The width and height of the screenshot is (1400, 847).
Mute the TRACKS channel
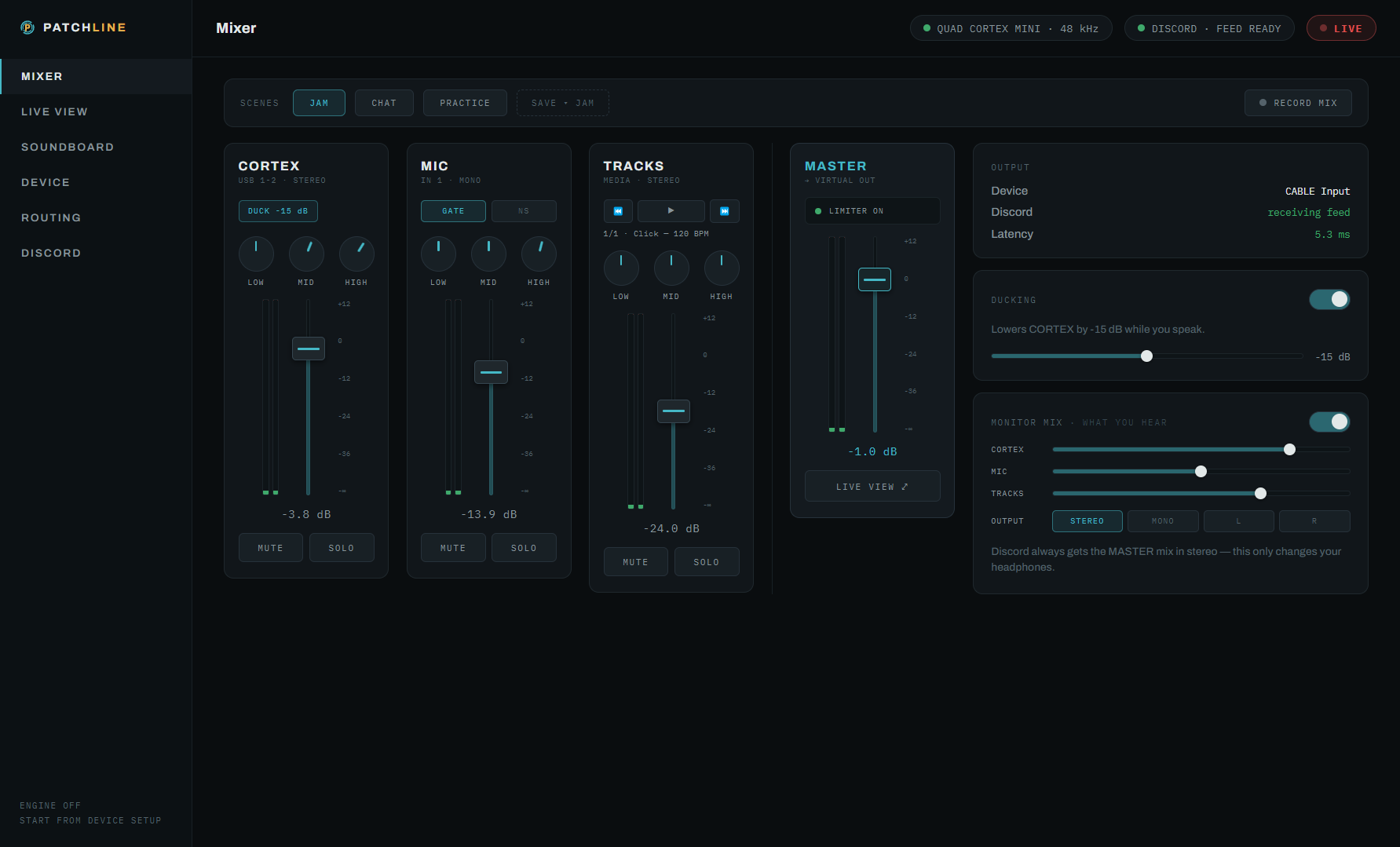tap(636, 562)
